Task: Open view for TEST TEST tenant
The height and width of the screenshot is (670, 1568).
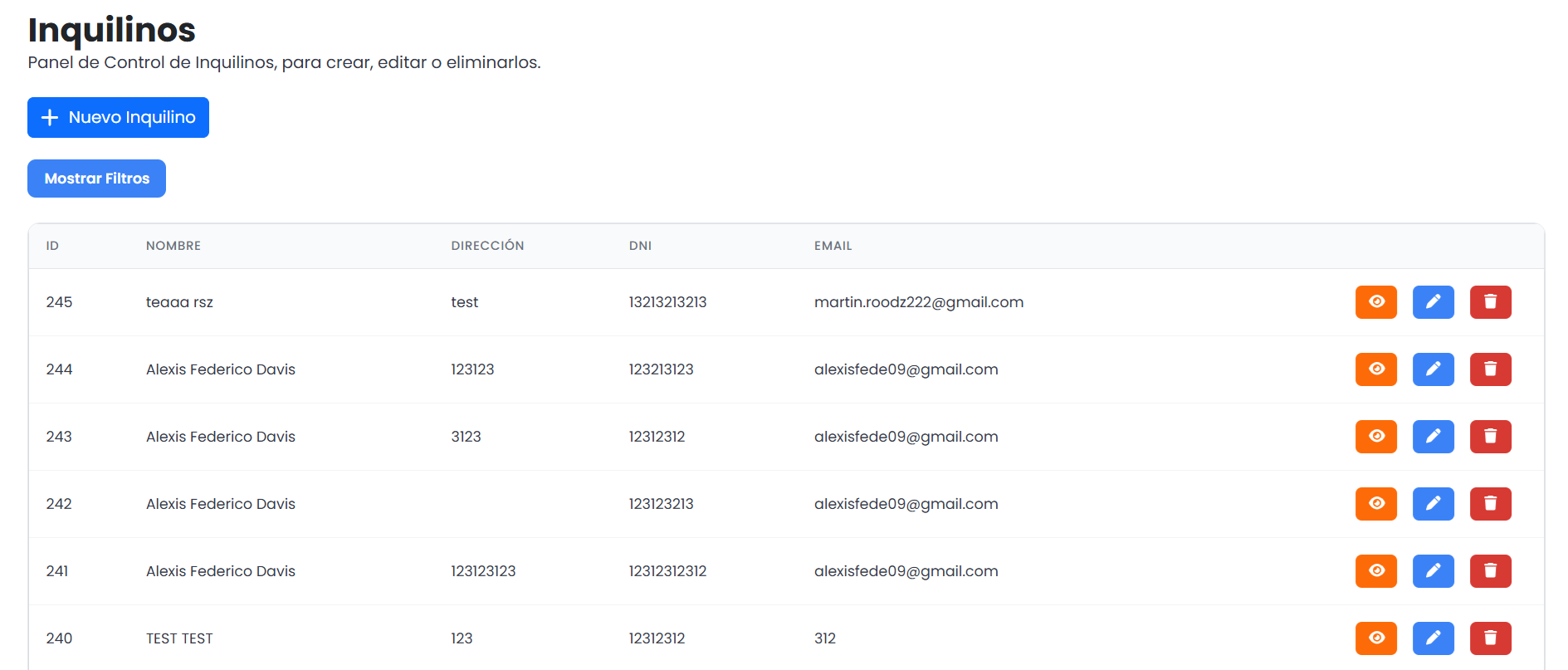Action: coord(1375,638)
